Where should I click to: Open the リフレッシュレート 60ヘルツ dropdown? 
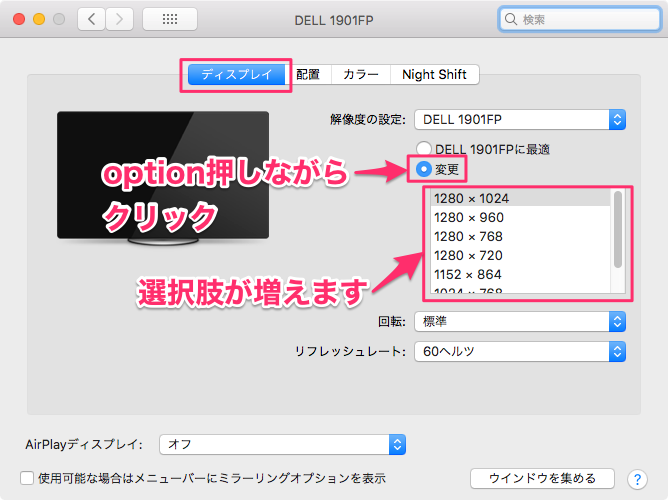pyautogui.click(x=520, y=351)
